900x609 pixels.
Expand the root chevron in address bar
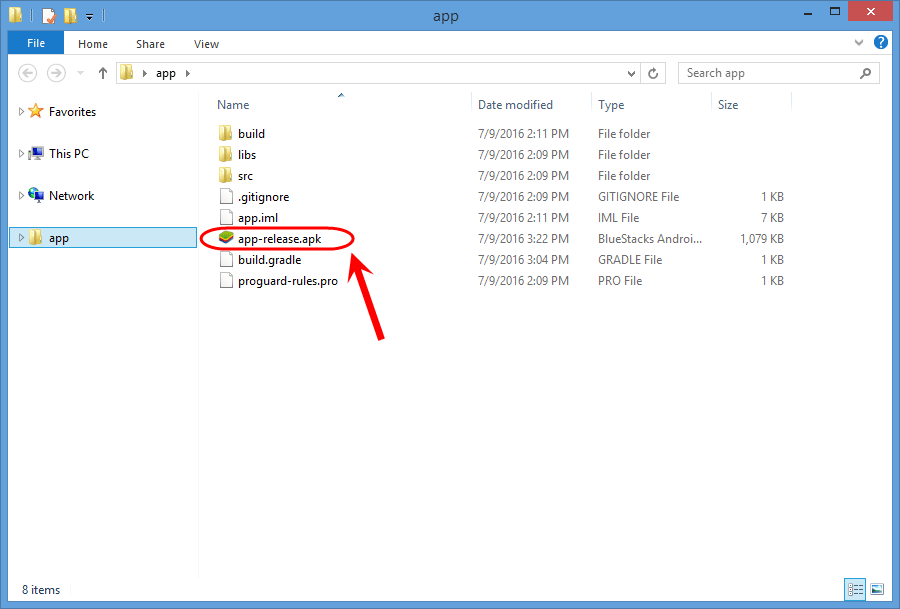145,73
